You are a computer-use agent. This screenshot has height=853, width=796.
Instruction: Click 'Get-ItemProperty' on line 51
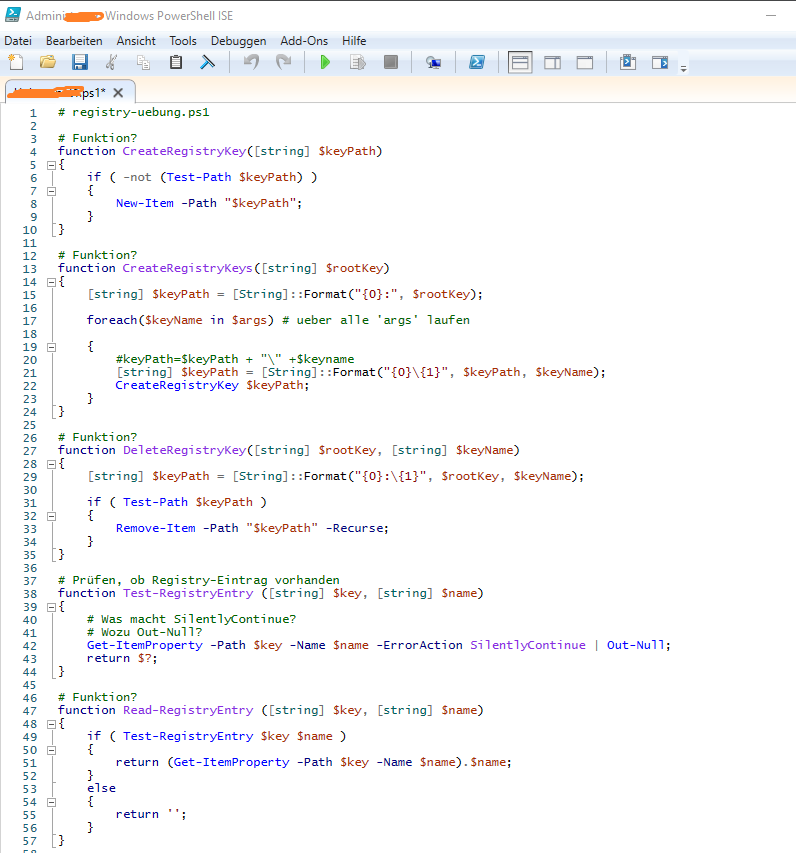tap(231, 762)
